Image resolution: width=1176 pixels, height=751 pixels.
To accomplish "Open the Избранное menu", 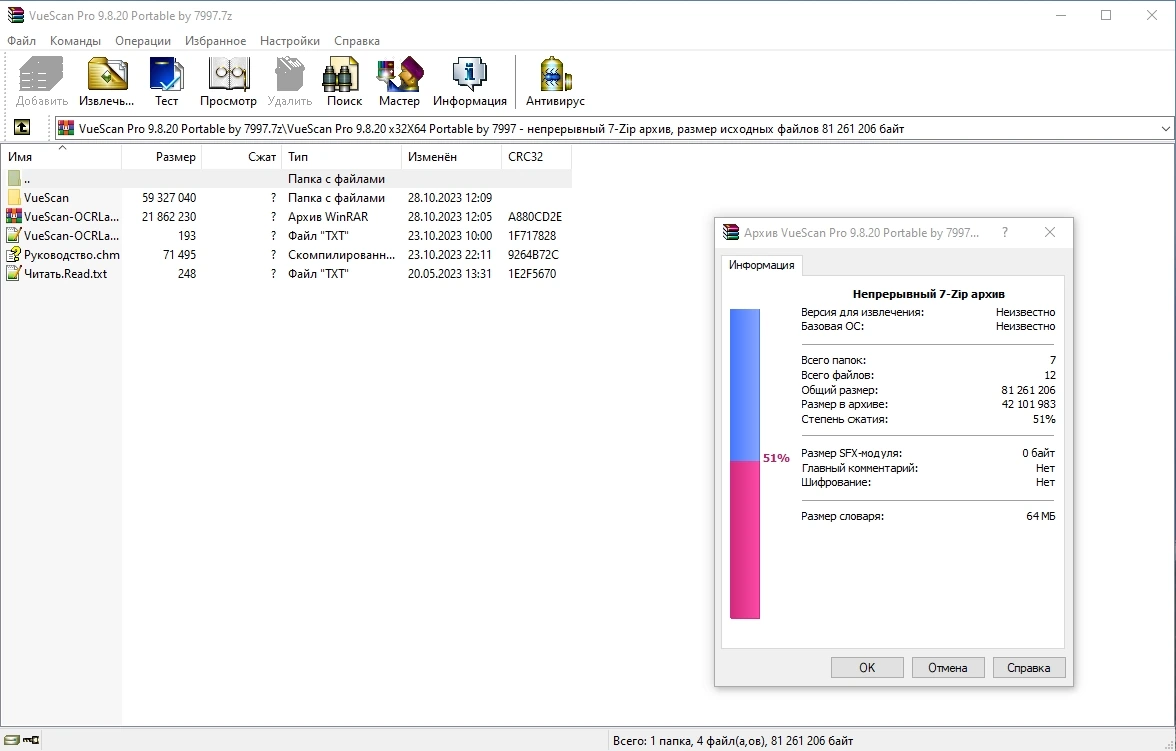I will click(215, 41).
